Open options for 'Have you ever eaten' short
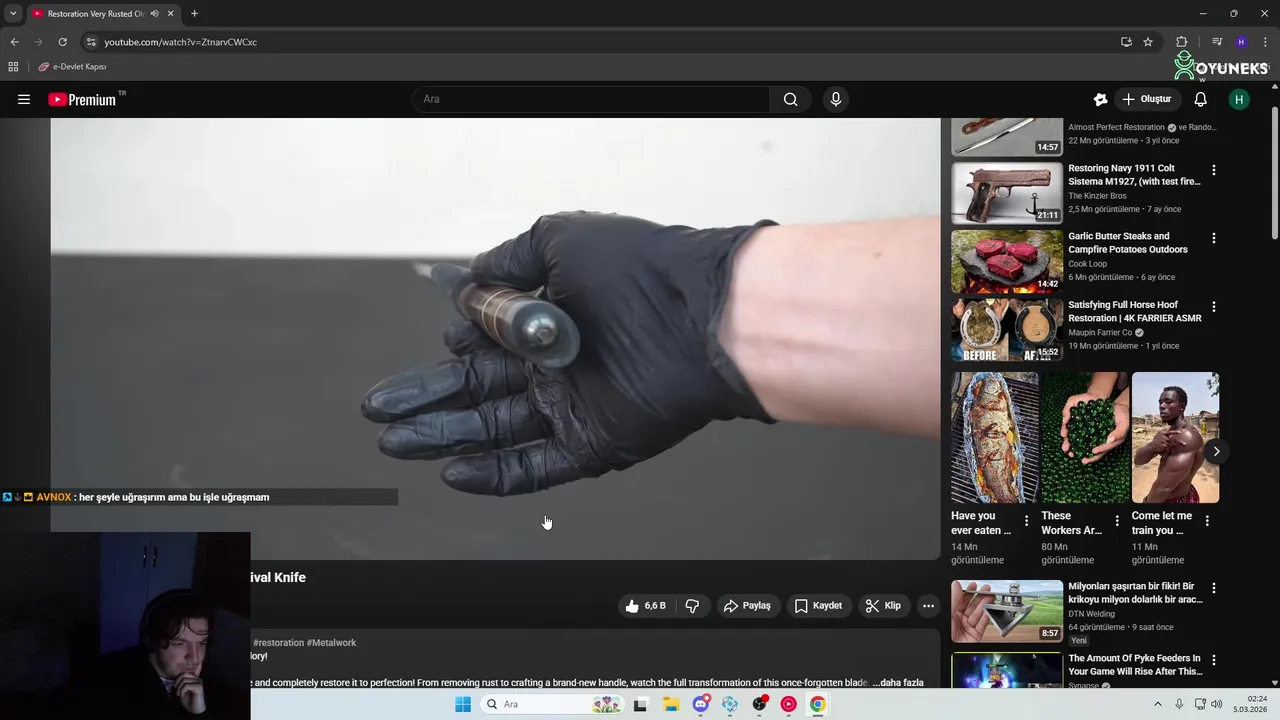 (x=1026, y=521)
